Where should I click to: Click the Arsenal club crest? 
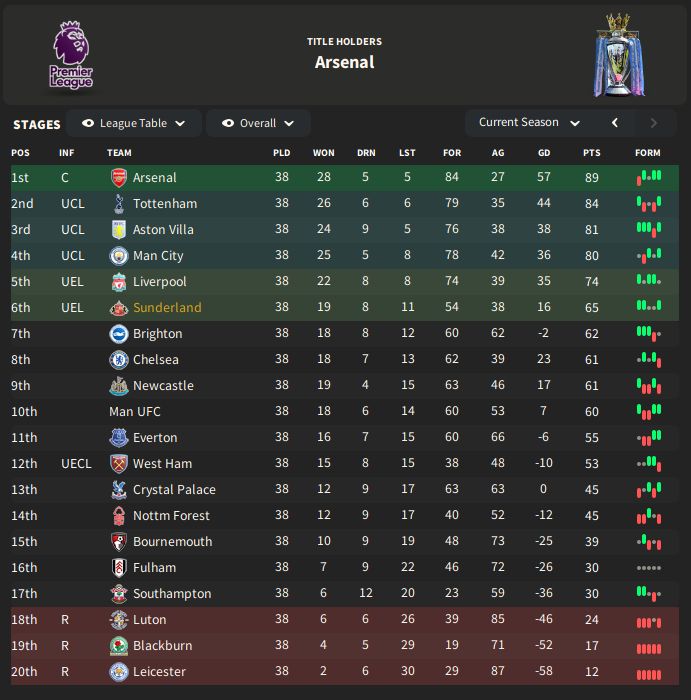click(119, 178)
